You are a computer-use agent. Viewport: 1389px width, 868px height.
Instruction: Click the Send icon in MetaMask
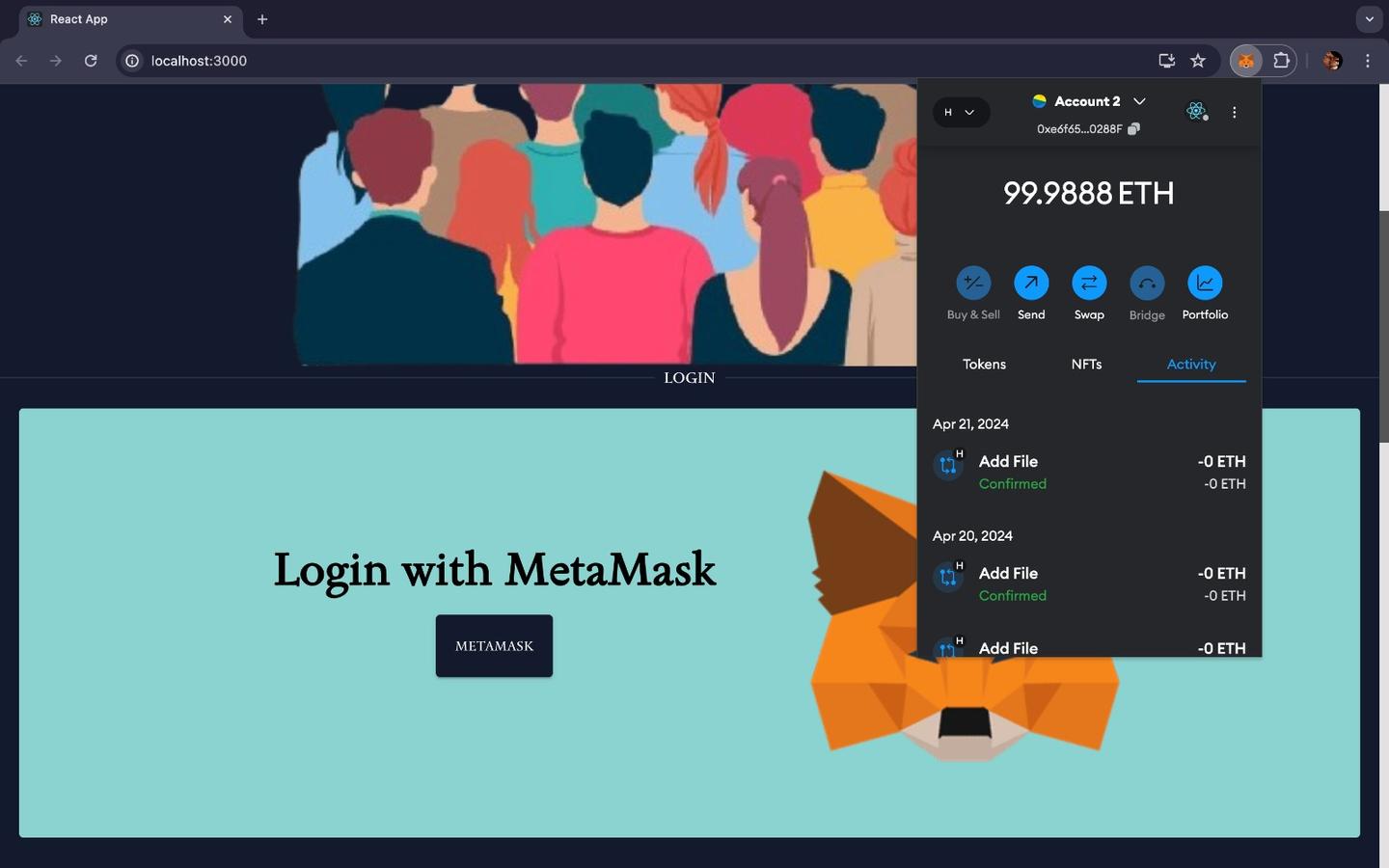click(1031, 283)
